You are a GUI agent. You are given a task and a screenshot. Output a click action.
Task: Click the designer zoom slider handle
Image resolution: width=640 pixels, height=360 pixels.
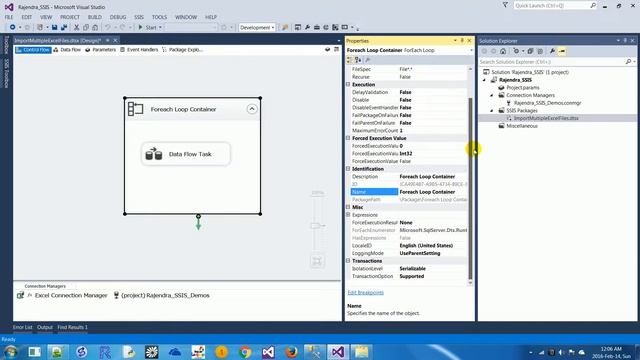pos(317,225)
